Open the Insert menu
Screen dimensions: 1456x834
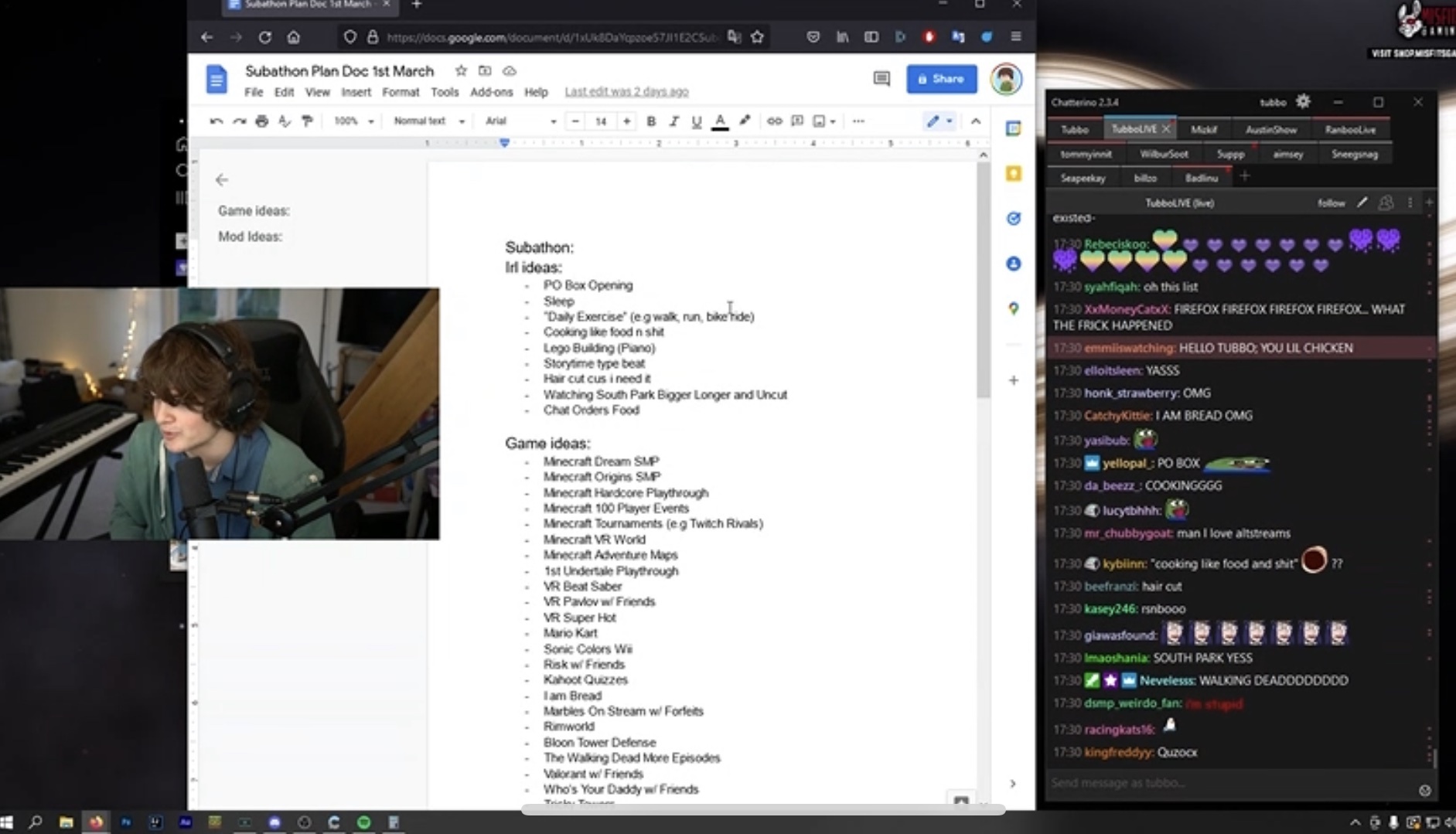point(356,92)
